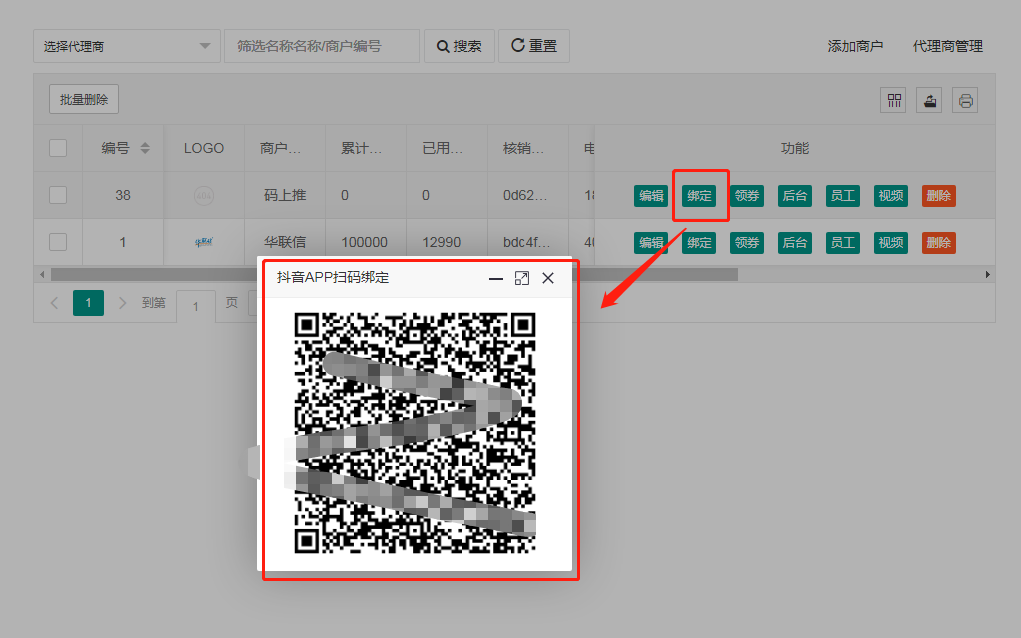Check the row 38 checkbox

click(58, 195)
